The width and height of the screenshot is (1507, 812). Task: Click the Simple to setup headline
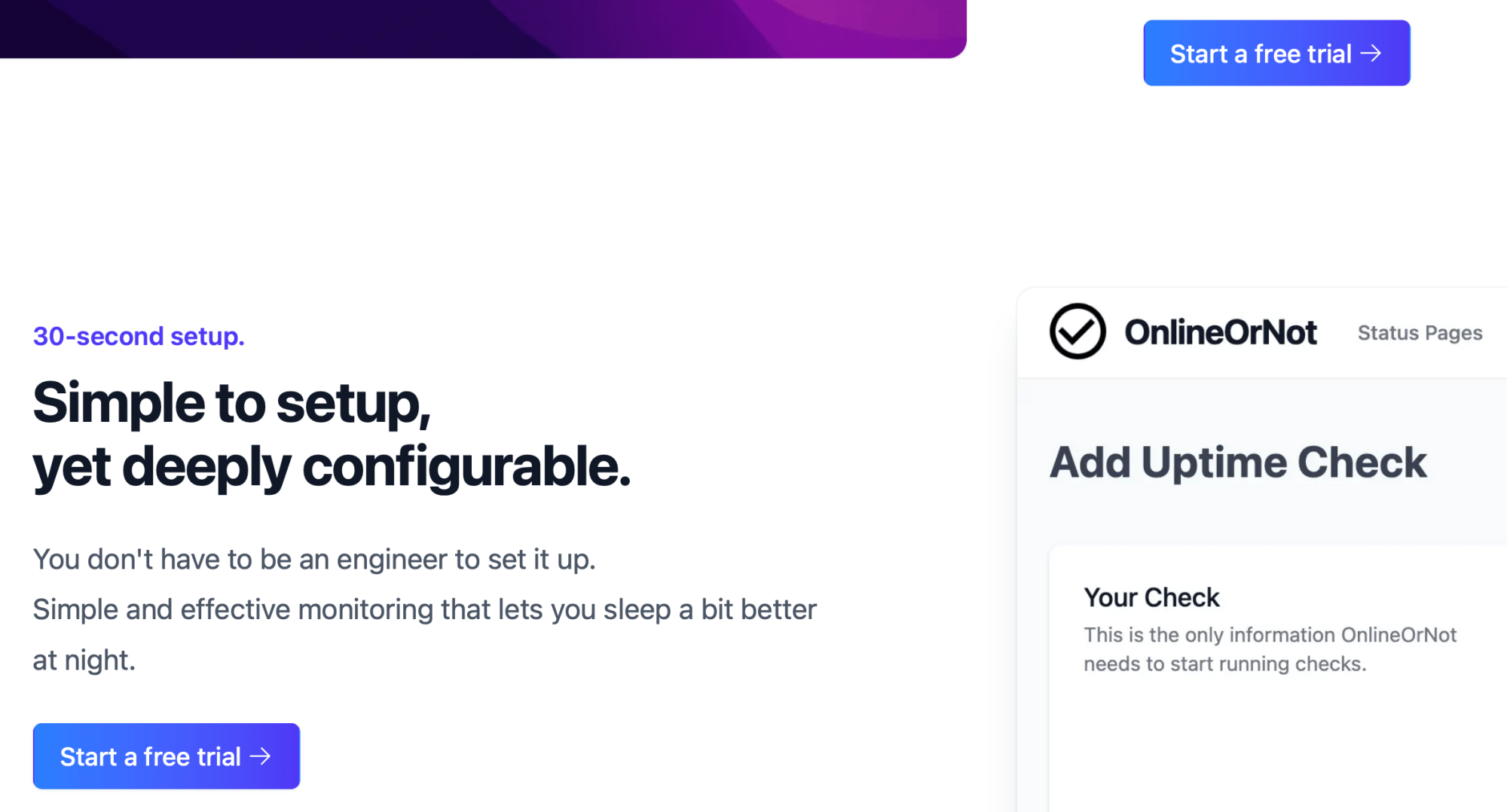[x=232, y=404]
